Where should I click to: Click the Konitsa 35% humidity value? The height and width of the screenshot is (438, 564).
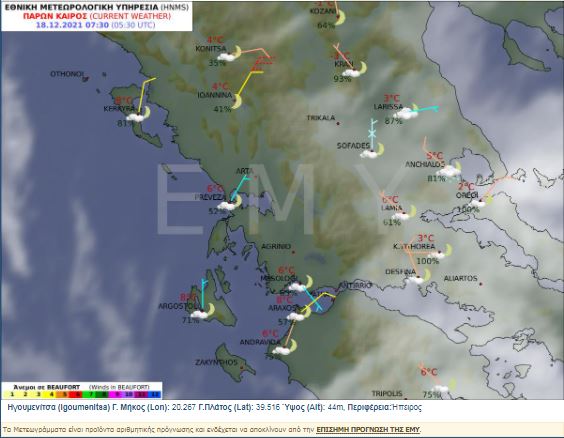tap(217, 63)
